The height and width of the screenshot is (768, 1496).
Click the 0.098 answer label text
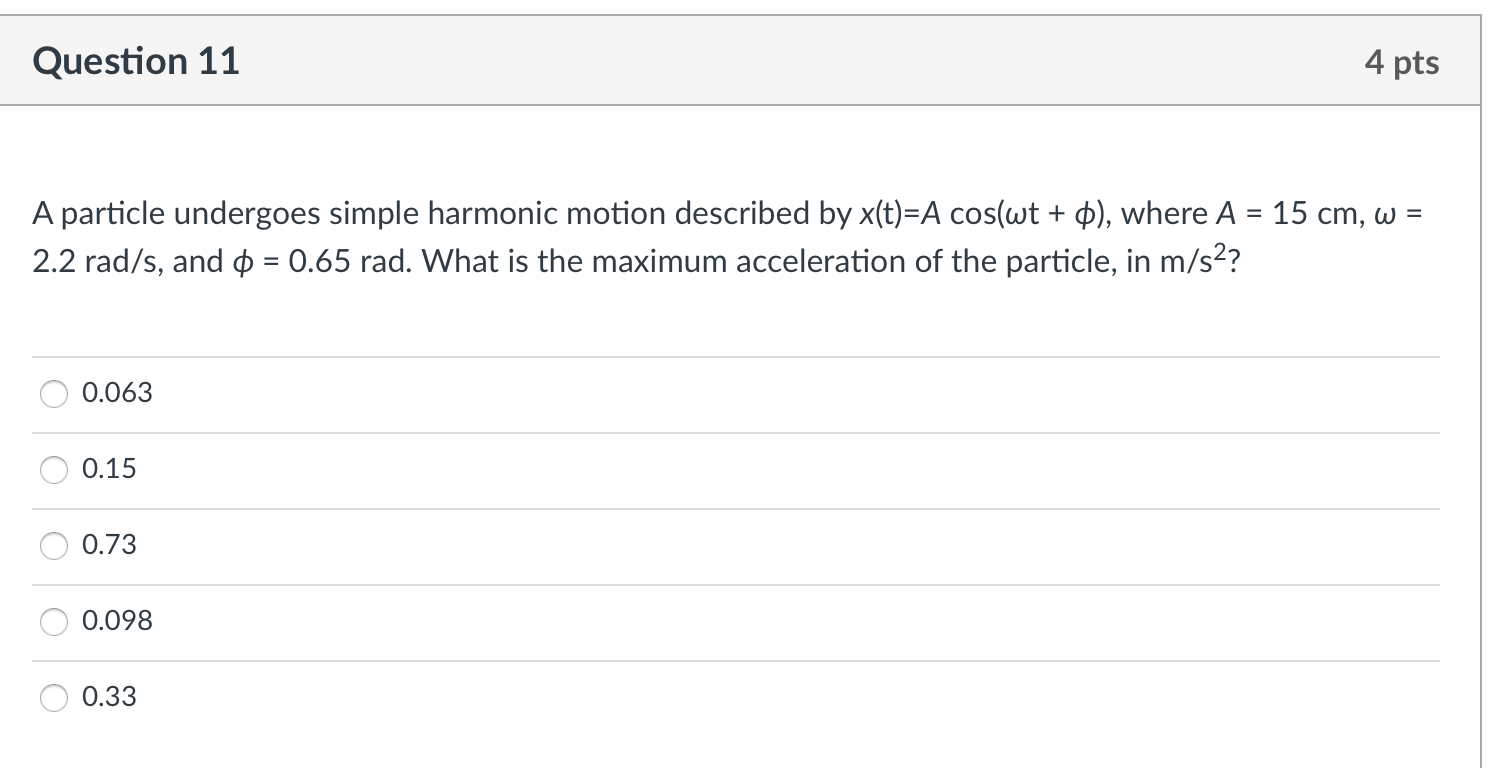click(x=118, y=621)
